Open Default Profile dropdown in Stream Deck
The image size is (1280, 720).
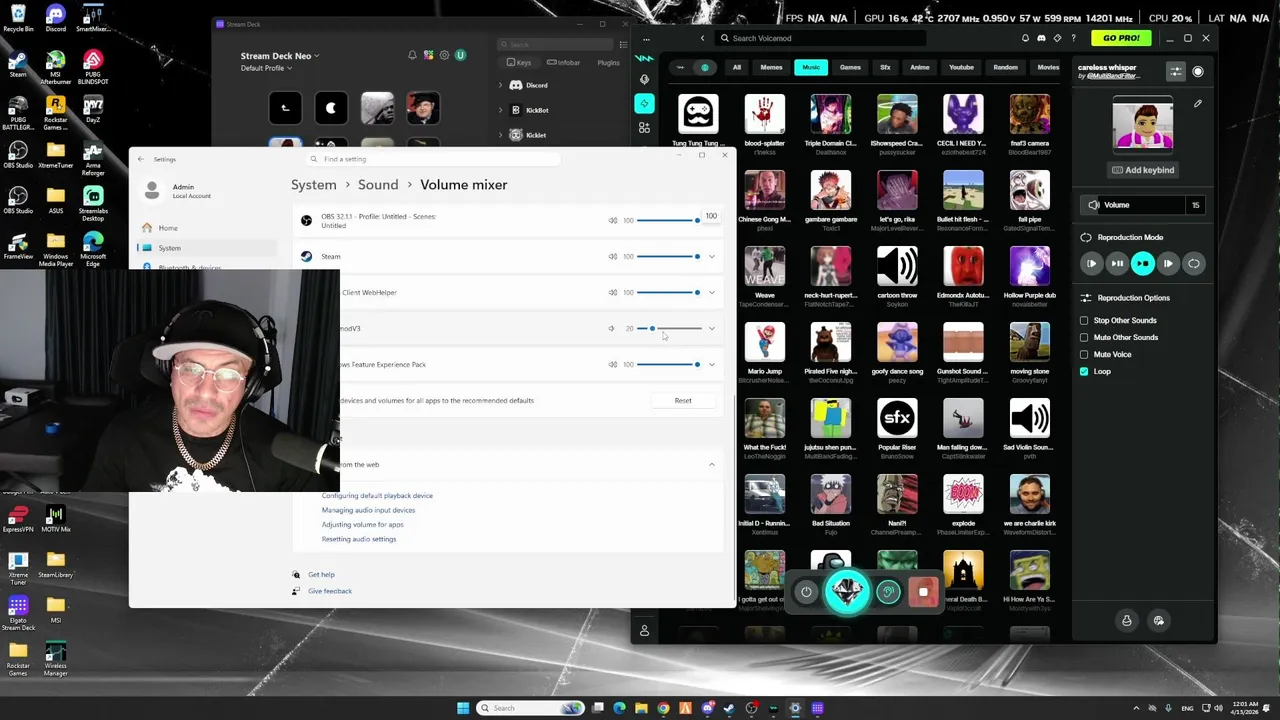tap(266, 68)
